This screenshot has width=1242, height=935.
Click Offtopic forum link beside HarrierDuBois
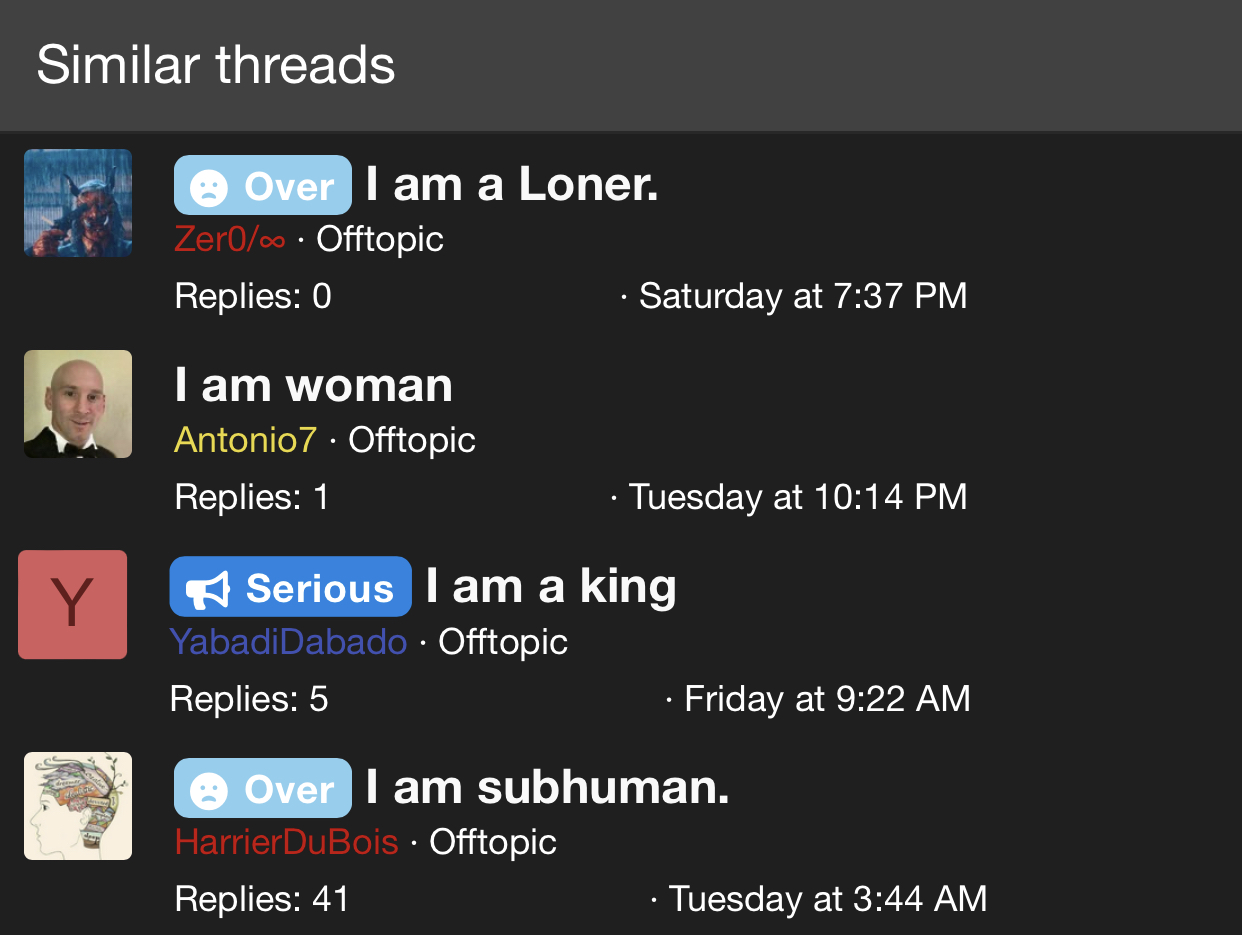(493, 842)
